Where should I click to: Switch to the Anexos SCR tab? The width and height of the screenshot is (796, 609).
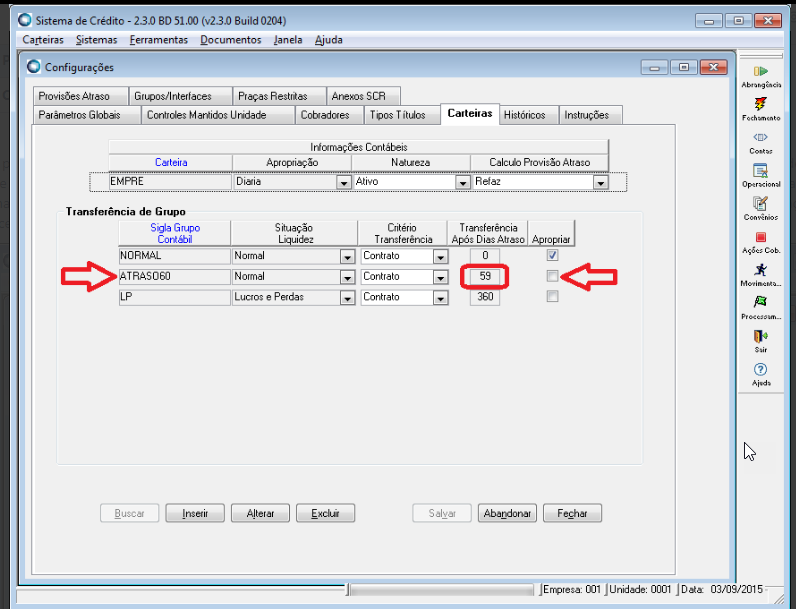(363, 96)
